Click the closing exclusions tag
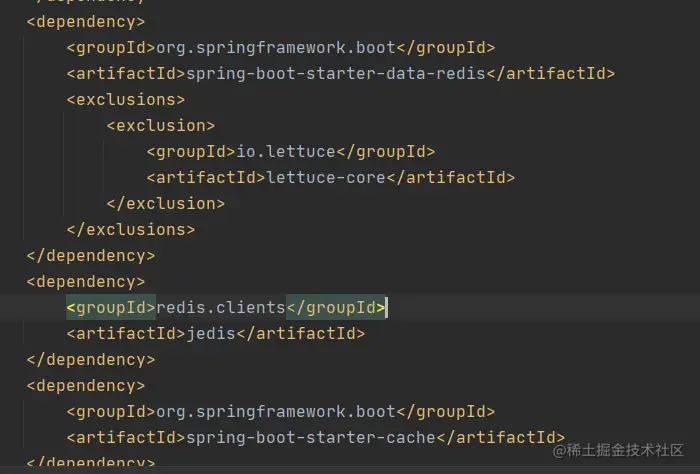 pos(131,229)
